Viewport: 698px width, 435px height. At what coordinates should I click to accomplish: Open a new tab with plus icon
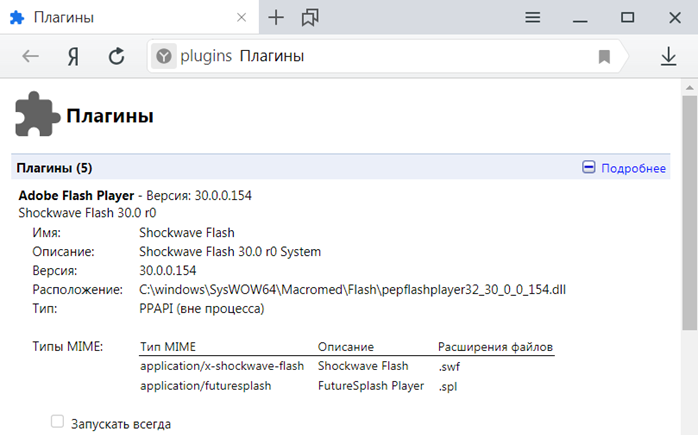(276, 17)
